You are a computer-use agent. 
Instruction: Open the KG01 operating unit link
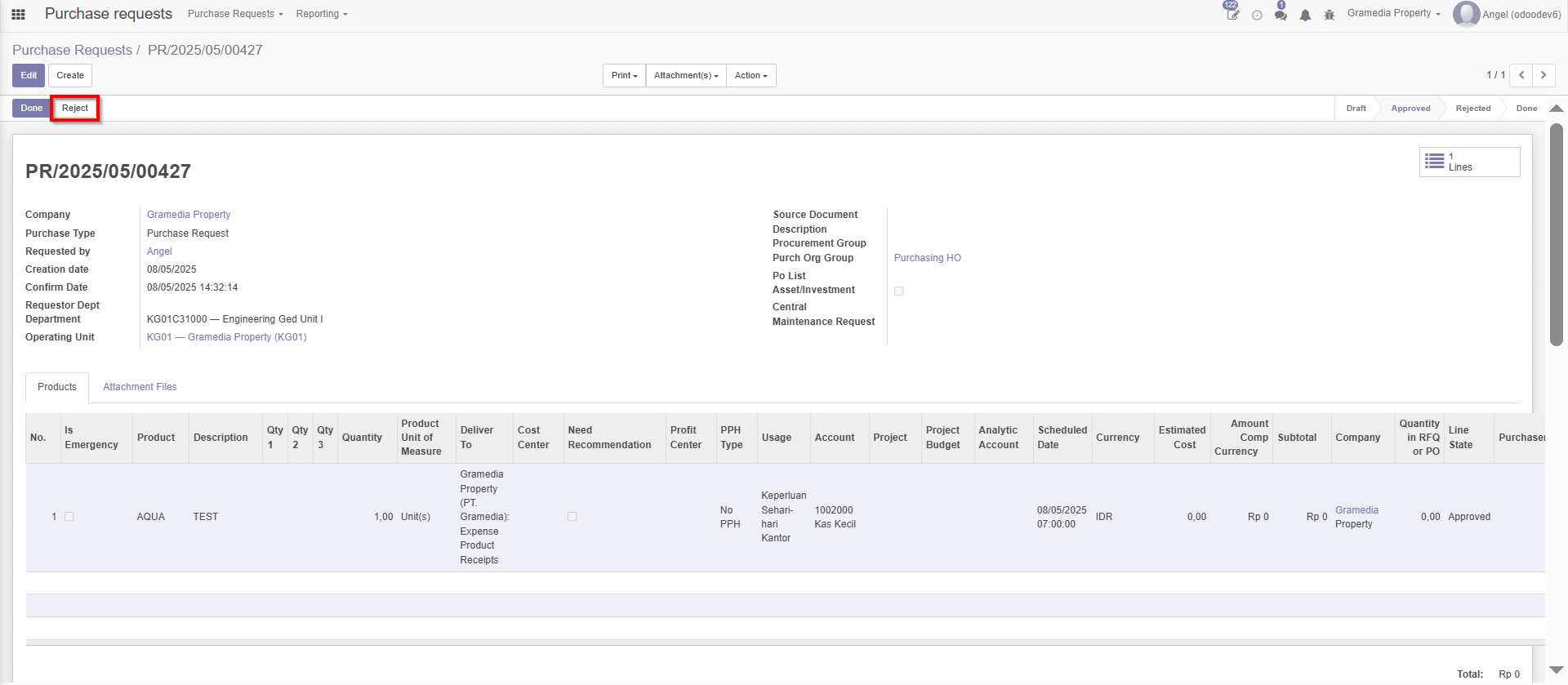[227, 337]
